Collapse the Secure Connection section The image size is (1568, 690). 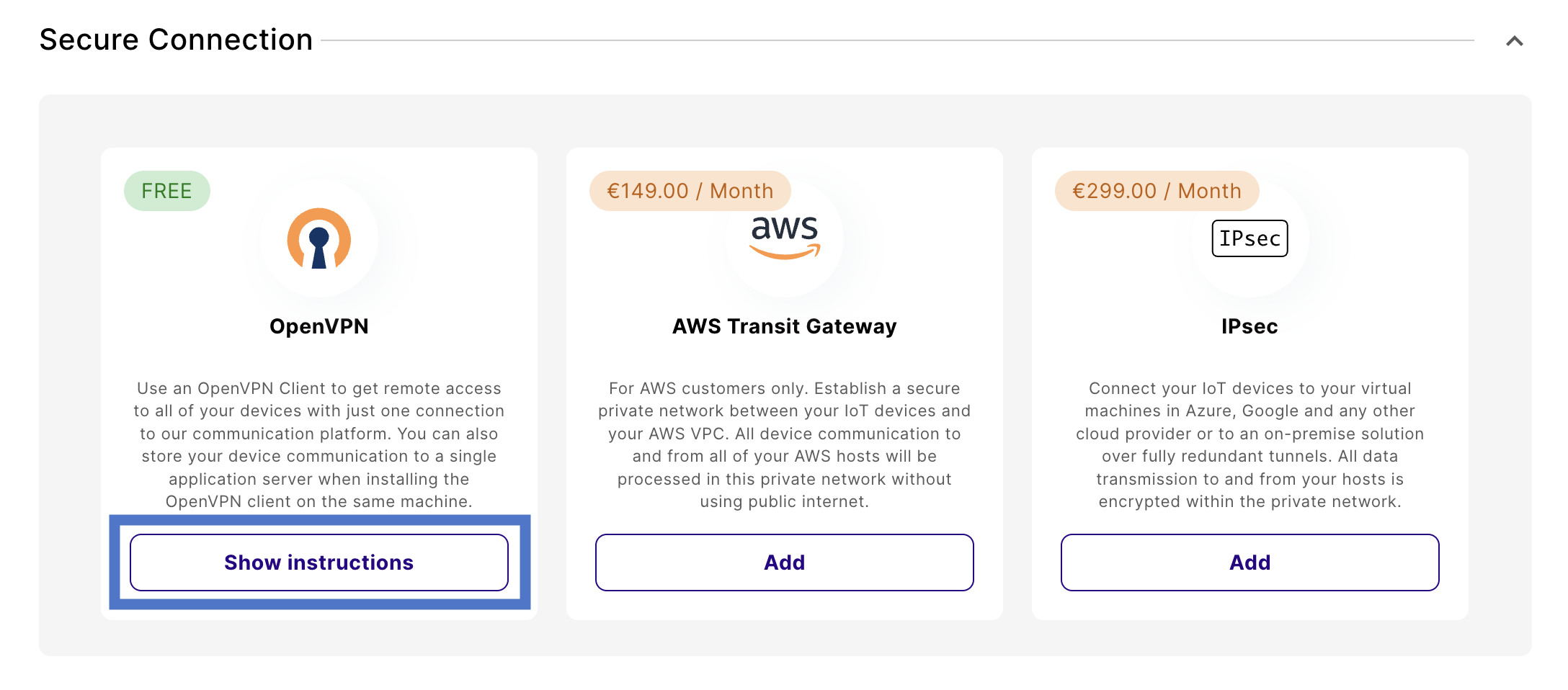coord(1514,41)
